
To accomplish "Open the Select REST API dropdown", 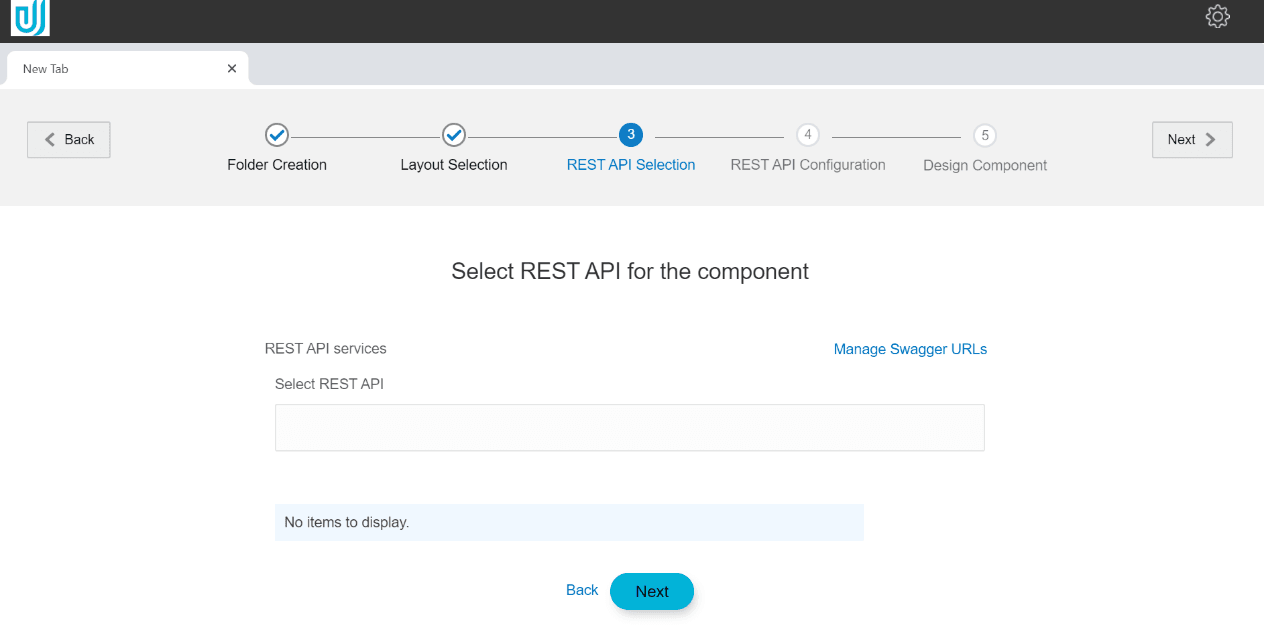I will pyautogui.click(x=629, y=427).
